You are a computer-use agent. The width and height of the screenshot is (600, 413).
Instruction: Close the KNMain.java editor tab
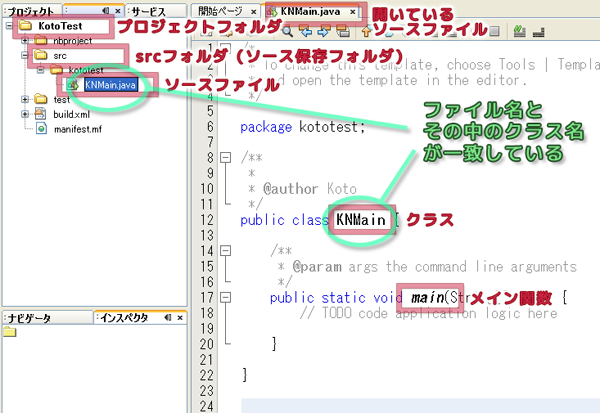[351, 10]
